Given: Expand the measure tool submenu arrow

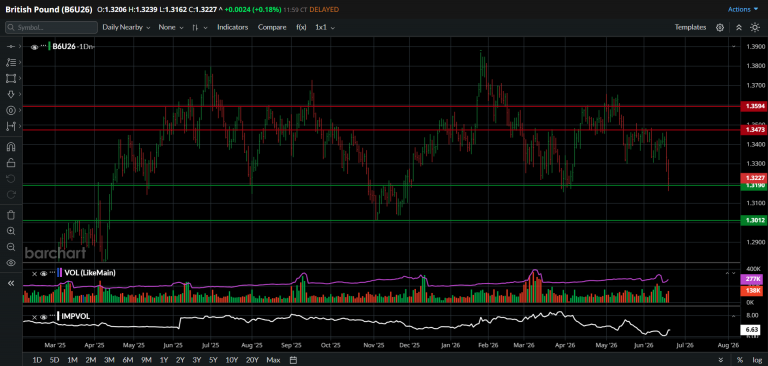Looking at the screenshot, I should (x=20, y=126).
